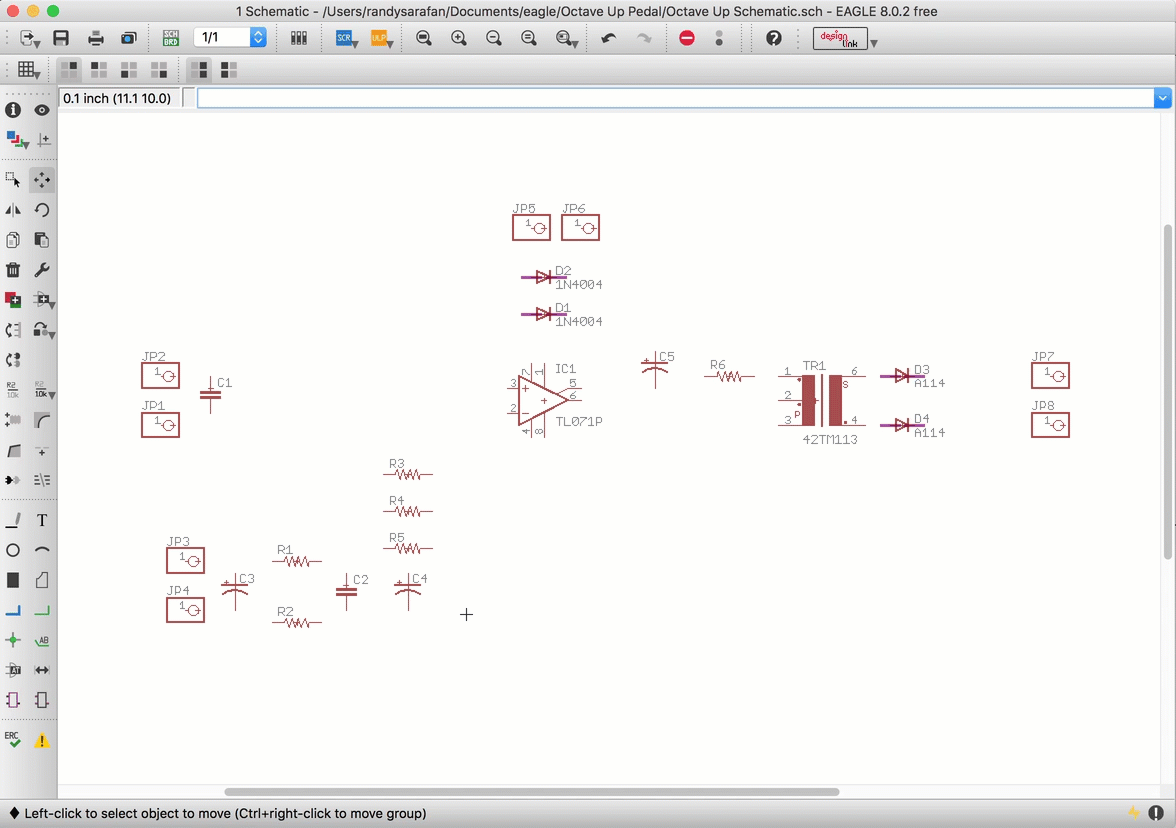Select the Change wrench tool
Viewport: 1176px width, 828px height.
tap(42, 270)
